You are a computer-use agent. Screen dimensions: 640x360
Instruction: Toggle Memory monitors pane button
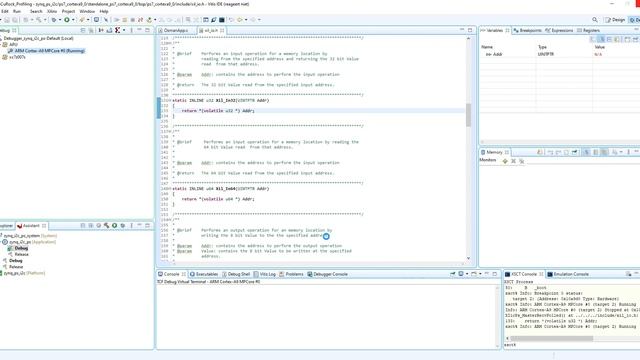[x=587, y=152]
